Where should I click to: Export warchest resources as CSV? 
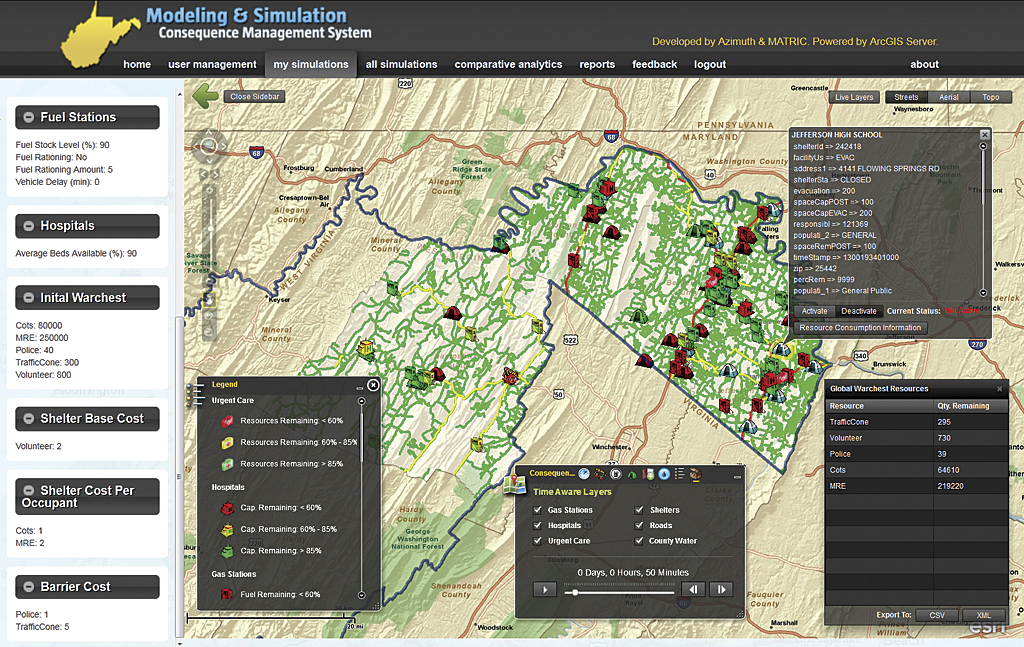[x=936, y=615]
